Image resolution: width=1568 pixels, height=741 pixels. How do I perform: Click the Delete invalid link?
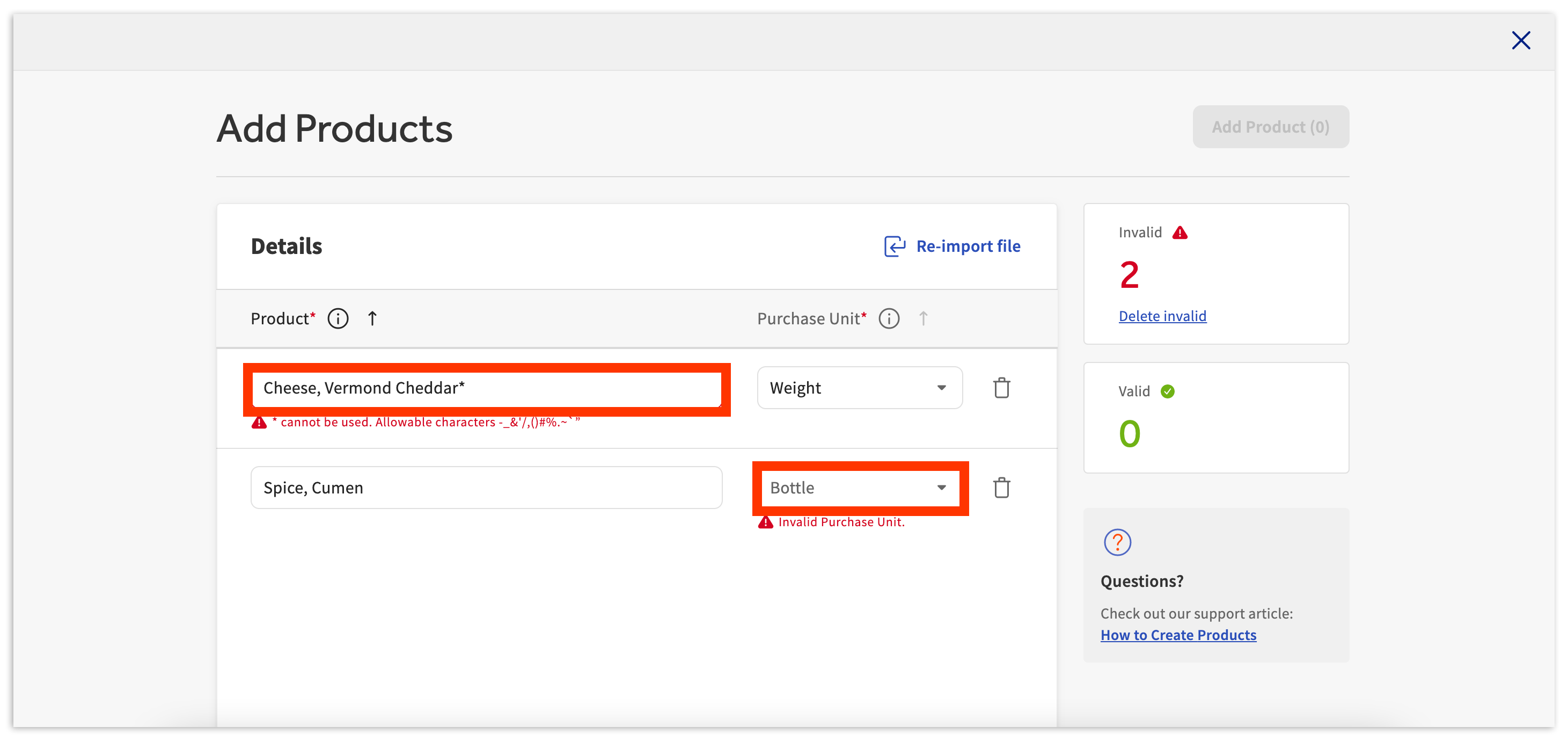(1162, 315)
